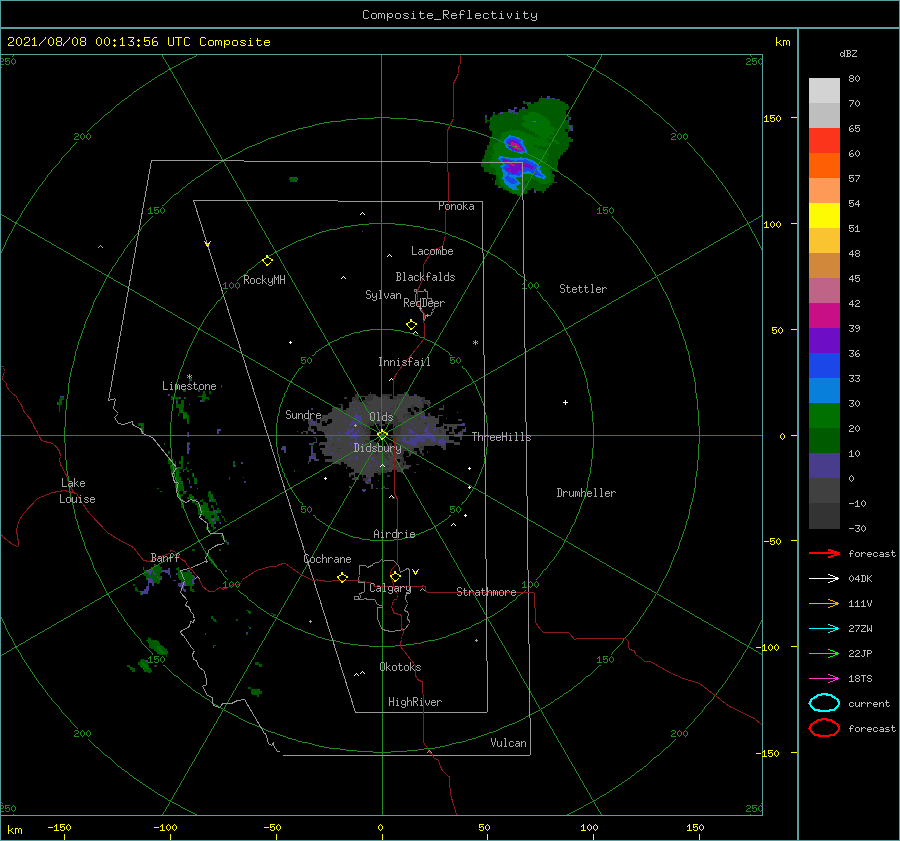This screenshot has width=900, height=841.
Task: Click the cyan current ellipse icon
Action: (x=824, y=703)
